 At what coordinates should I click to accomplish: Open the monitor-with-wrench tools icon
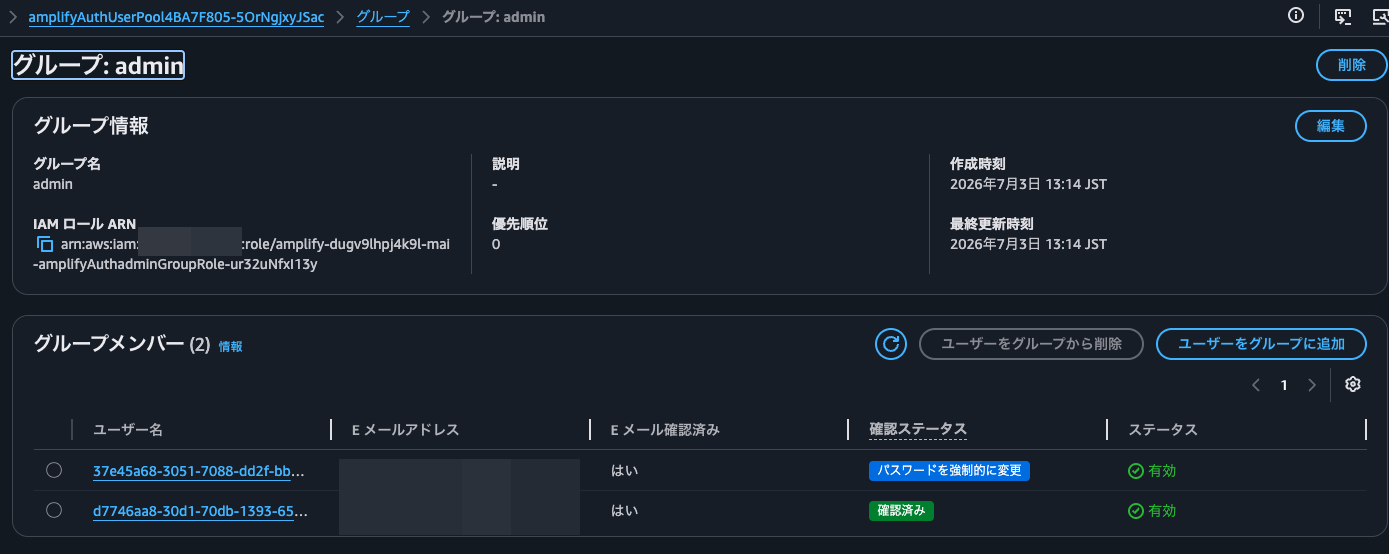click(1381, 16)
